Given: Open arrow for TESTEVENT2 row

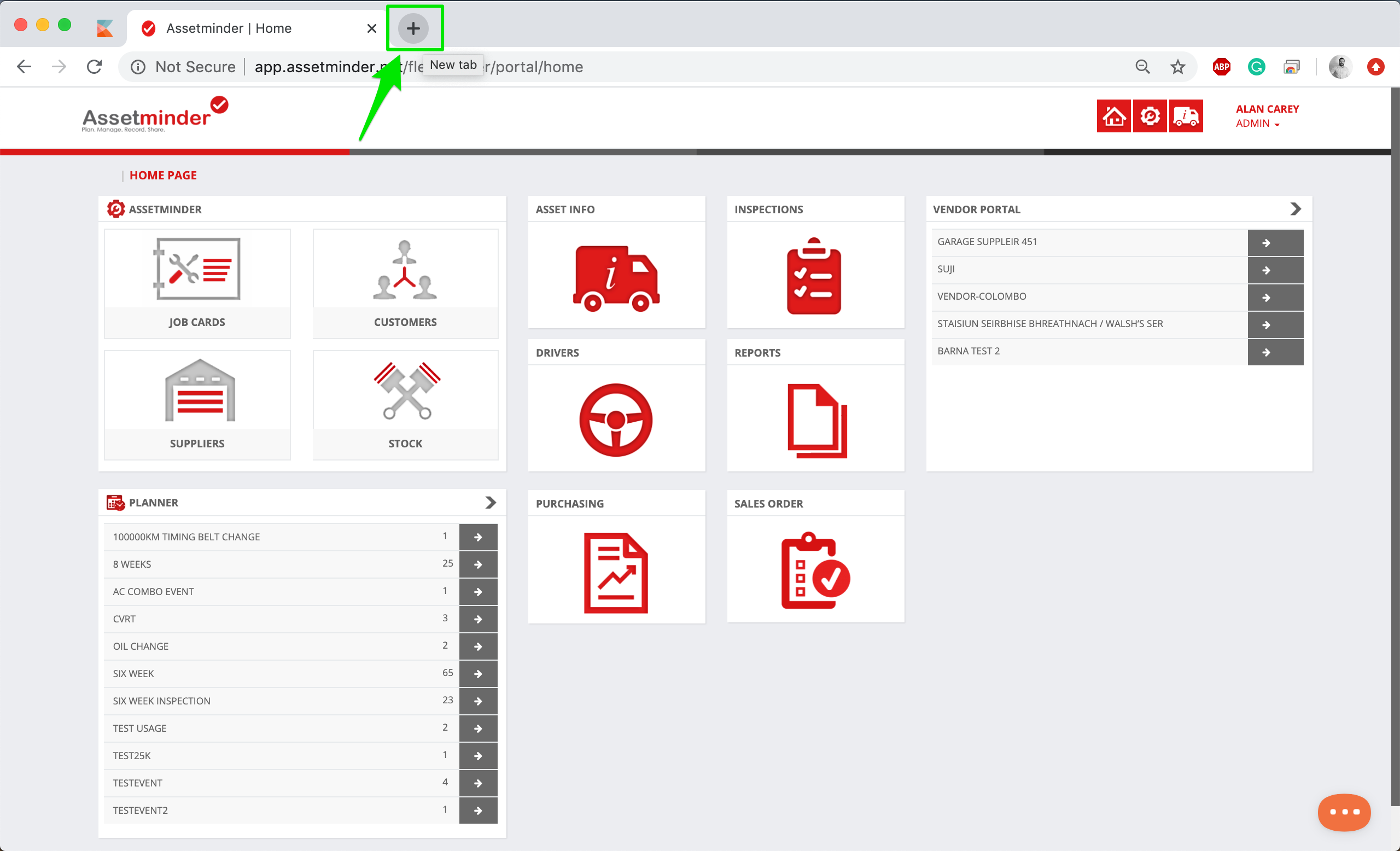Looking at the screenshot, I should coord(478,810).
